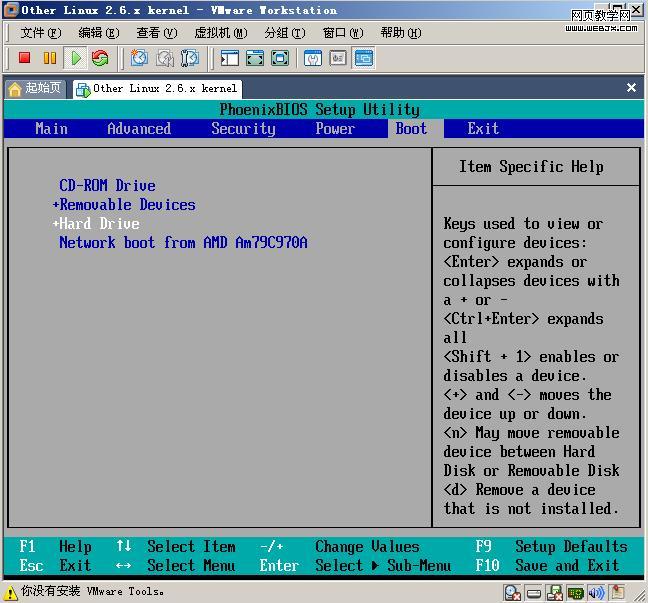The image size is (648, 603).
Task: Click the PhoenixBIOS Setup Utility title
Action: tap(319, 110)
